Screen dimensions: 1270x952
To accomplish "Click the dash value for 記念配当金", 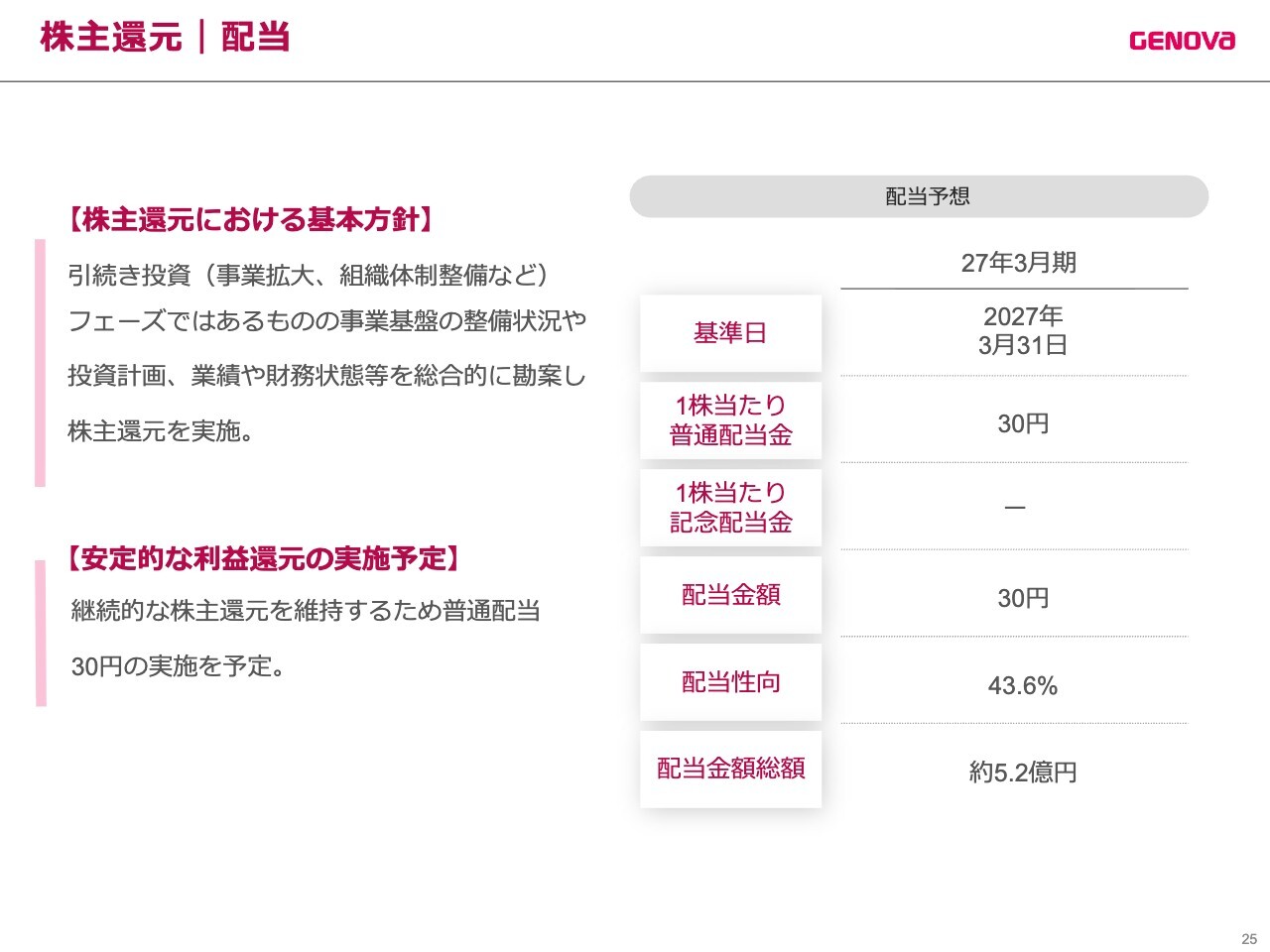I will (x=1015, y=508).
